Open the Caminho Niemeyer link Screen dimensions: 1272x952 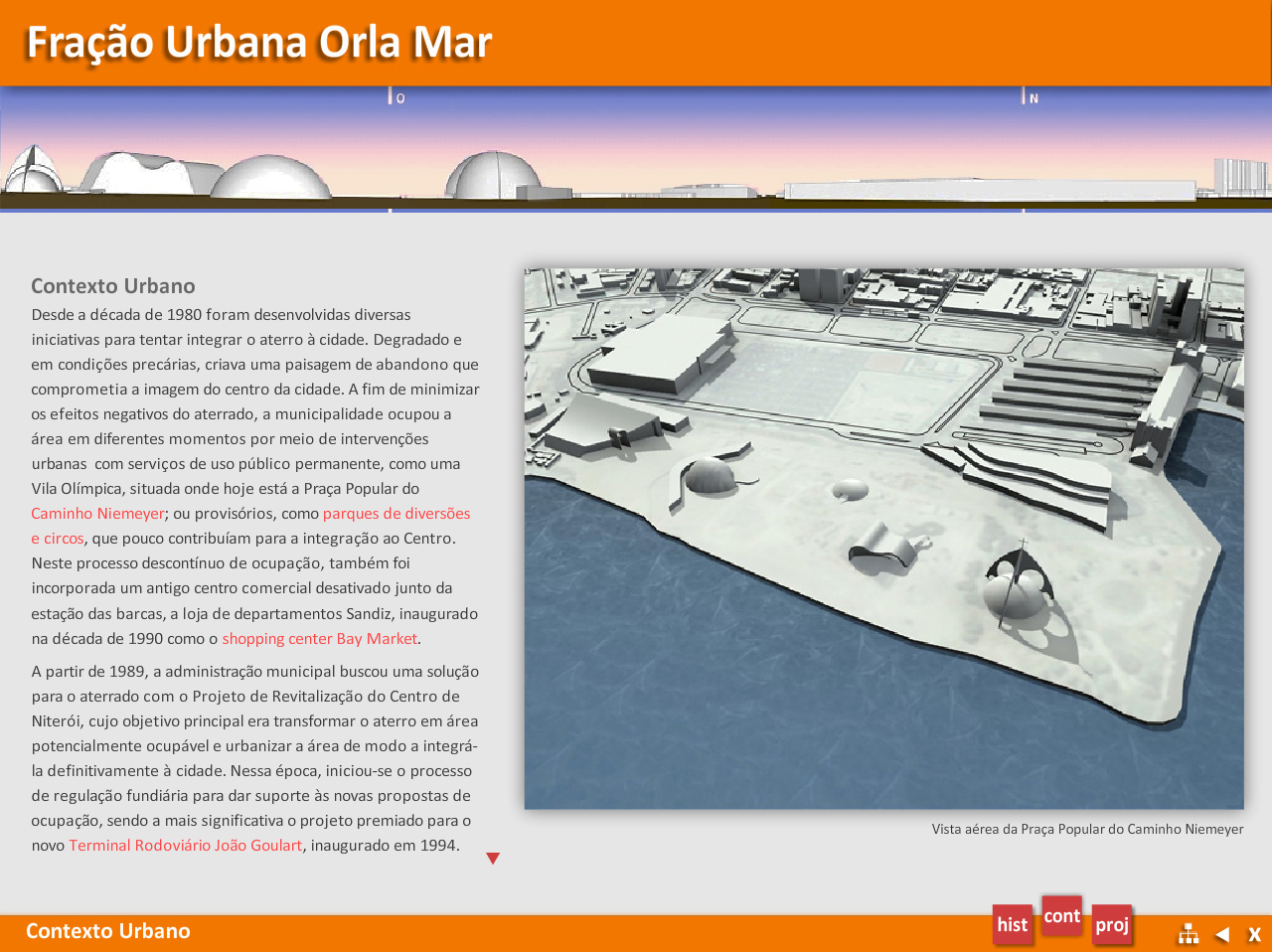[97, 514]
